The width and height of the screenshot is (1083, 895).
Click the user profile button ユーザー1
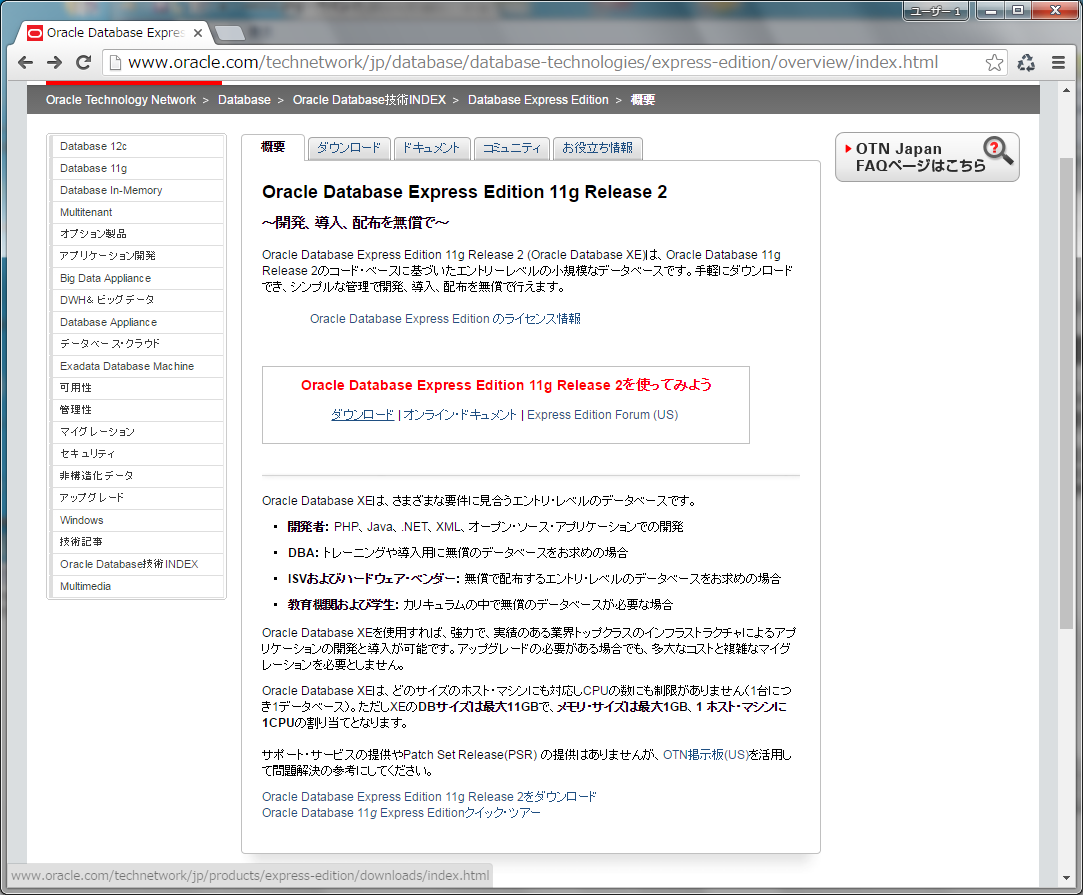click(x=935, y=10)
